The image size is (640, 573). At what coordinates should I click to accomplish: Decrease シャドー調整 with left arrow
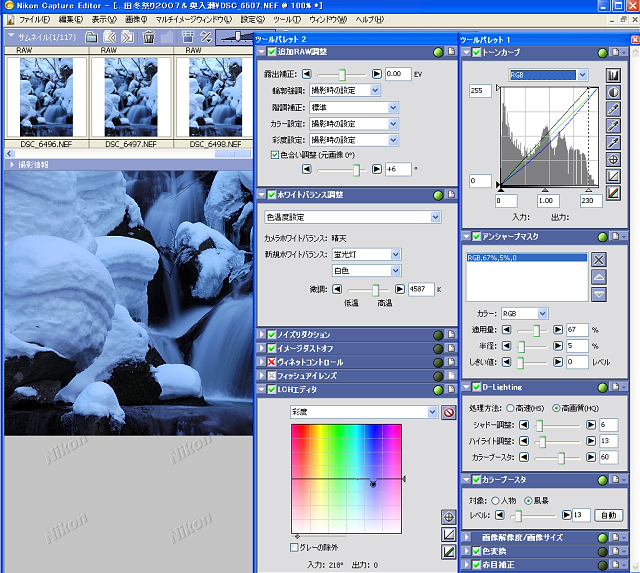524,425
